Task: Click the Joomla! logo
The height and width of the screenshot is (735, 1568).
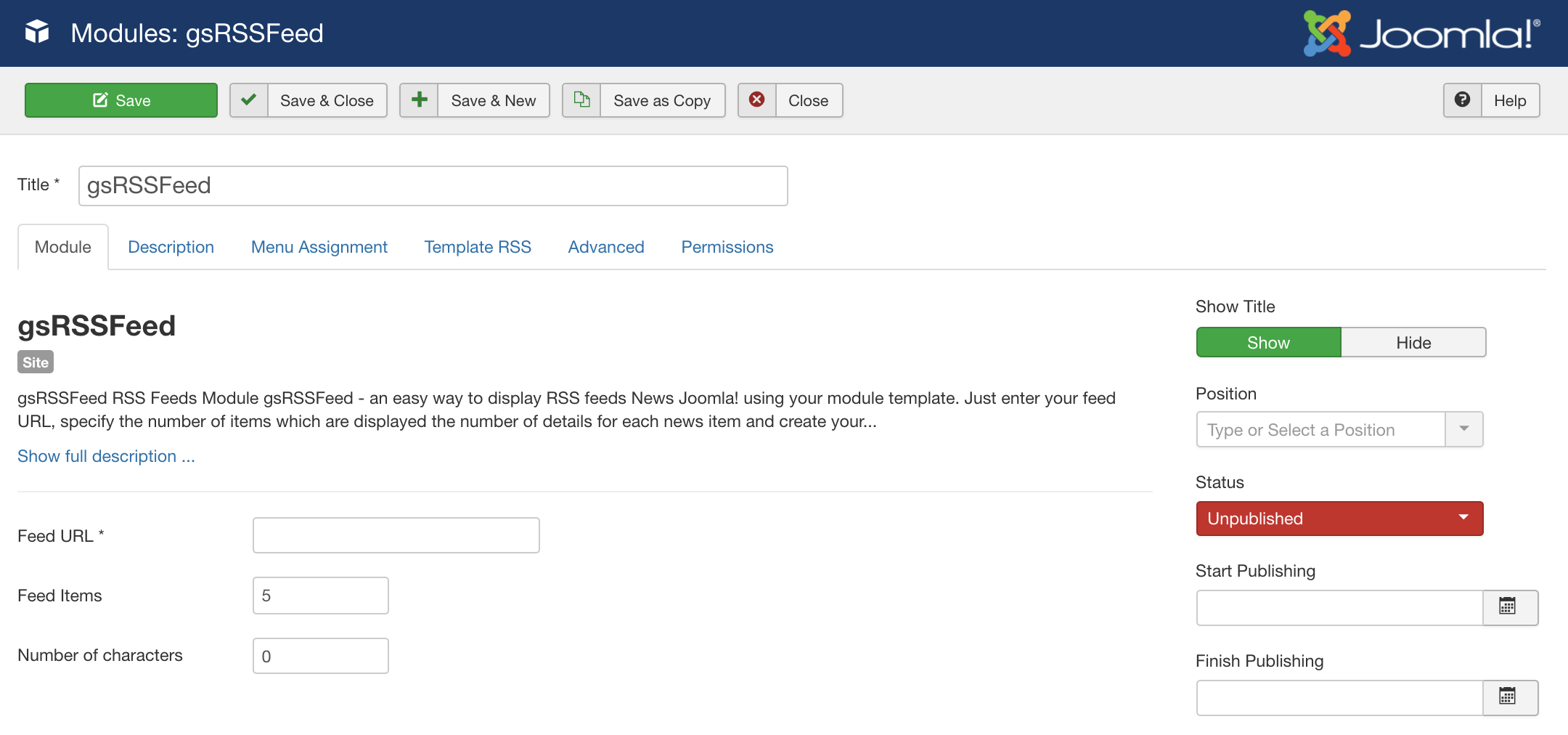Action: pyautogui.click(x=1421, y=33)
